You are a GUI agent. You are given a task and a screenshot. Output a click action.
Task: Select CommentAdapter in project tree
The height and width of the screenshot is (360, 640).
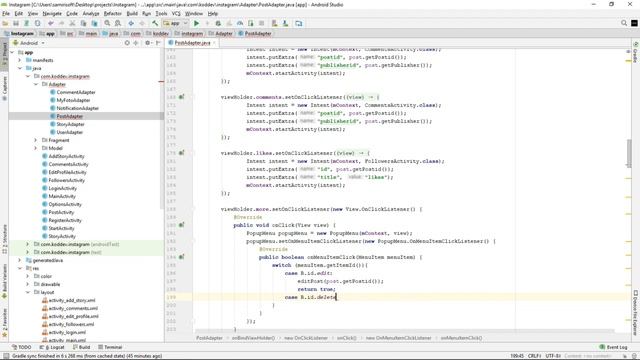click(x=76, y=92)
